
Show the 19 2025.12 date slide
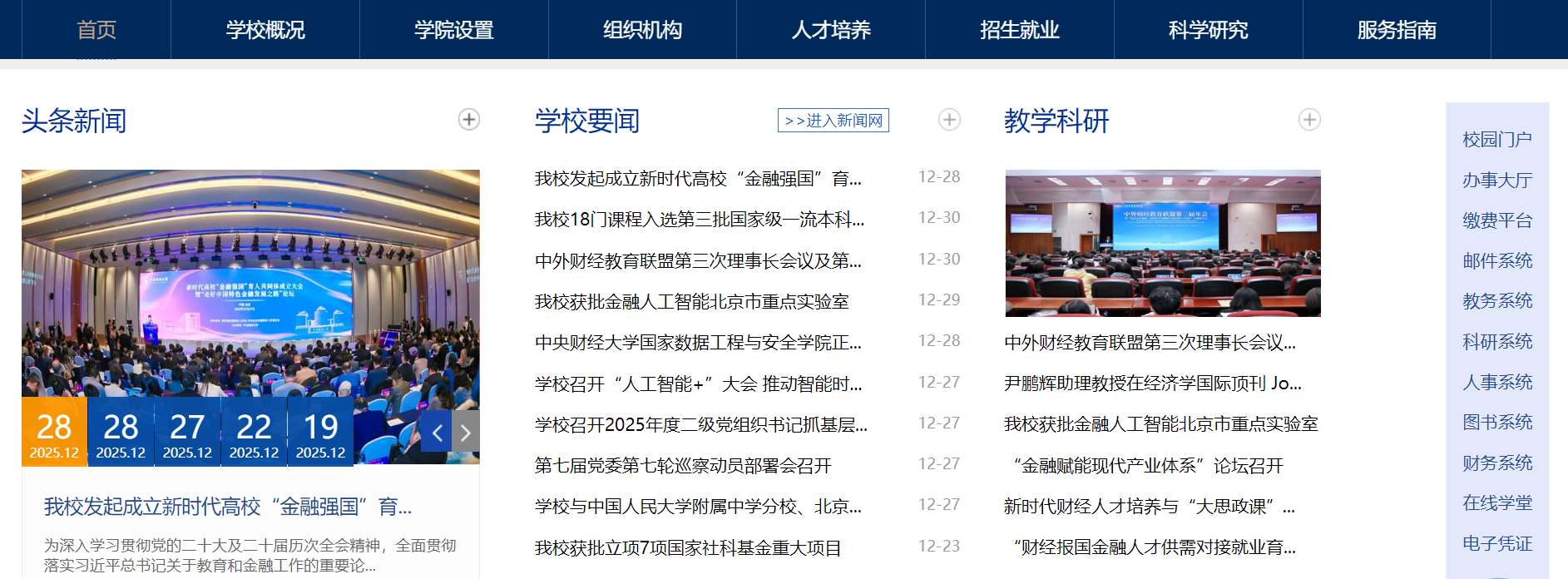(x=320, y=433)
